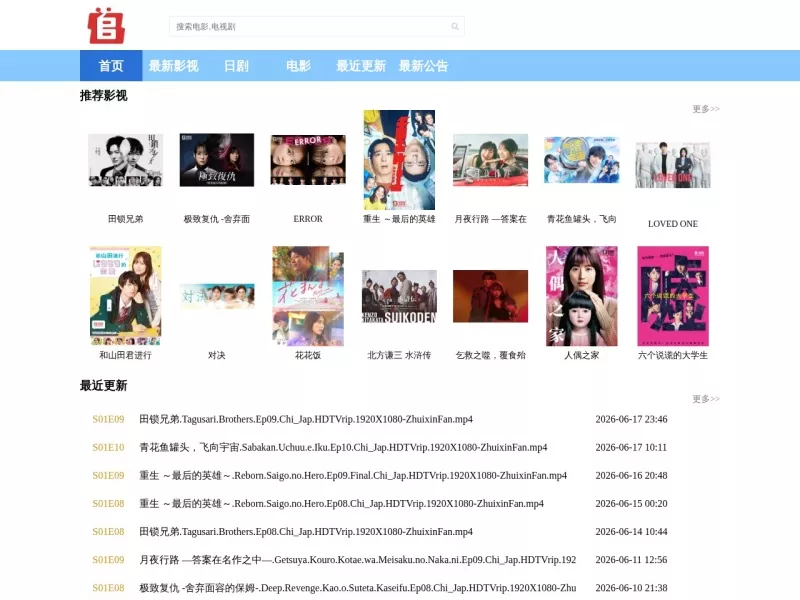Open the 对决 banner thumbnail
The width and height of the screenshot is (800, 600).
click(x=217, y=296)
